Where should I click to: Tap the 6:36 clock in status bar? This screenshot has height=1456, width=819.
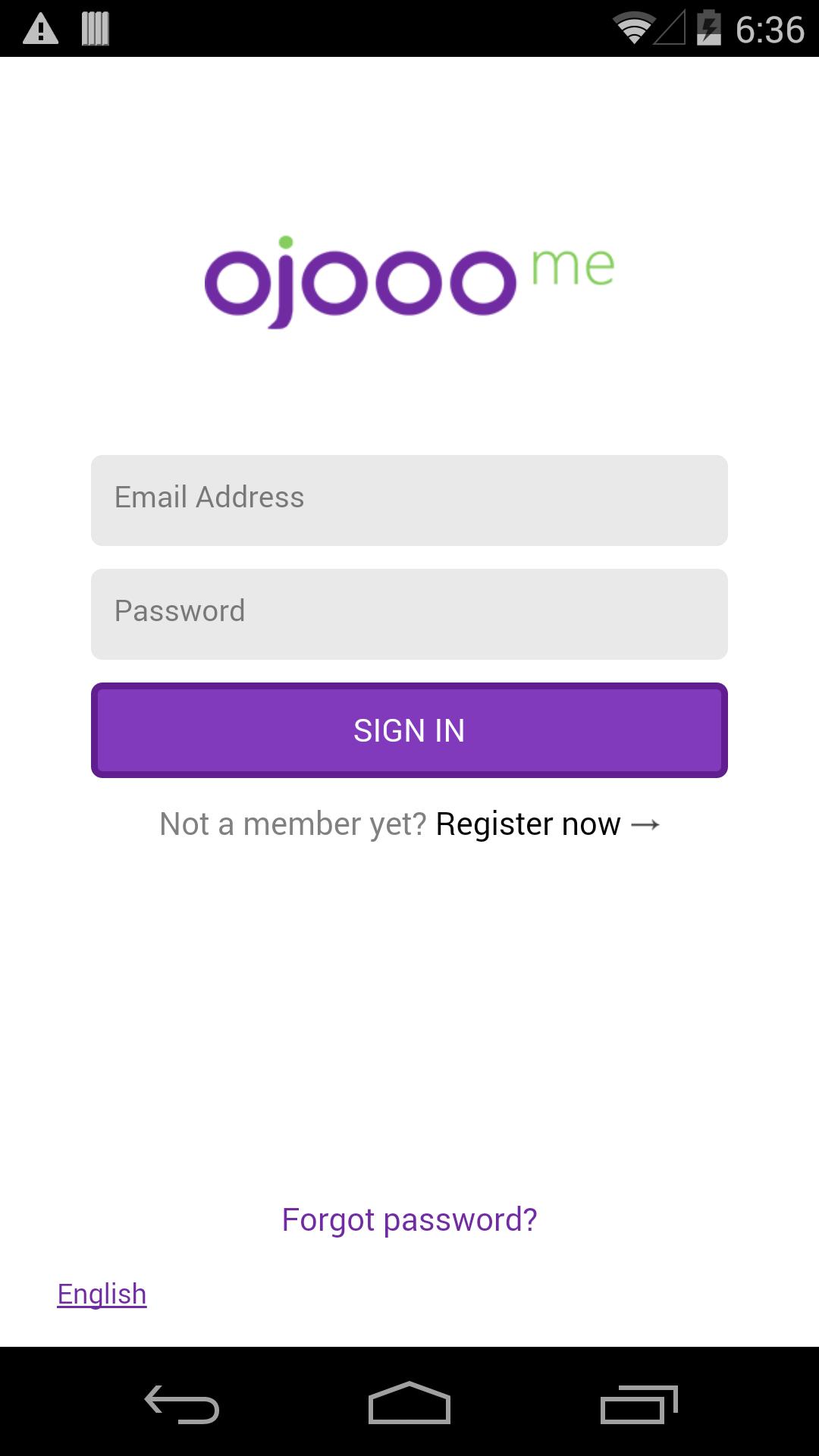[x=770, y=30]
